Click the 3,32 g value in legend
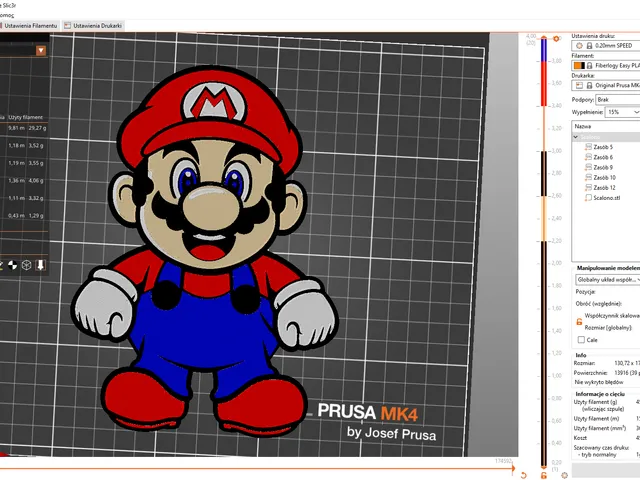This screenshot has width=640, height=480. pos(36,198)
